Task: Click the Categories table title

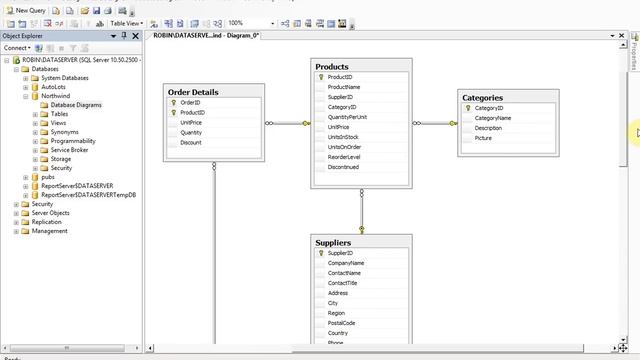Action: [x=482, y=98]
